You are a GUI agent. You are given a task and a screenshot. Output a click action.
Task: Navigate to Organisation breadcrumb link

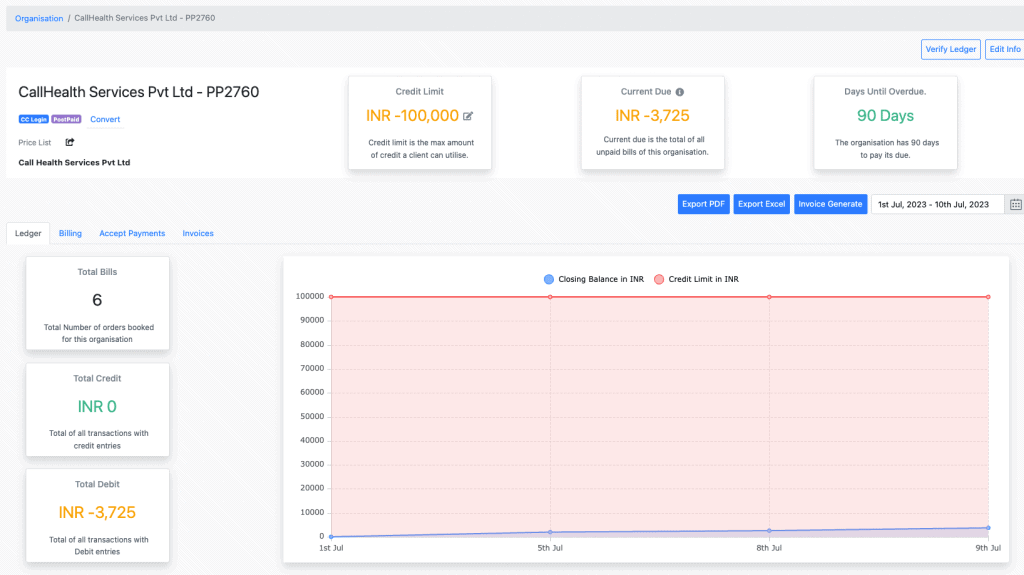click(x=39, y=18)
